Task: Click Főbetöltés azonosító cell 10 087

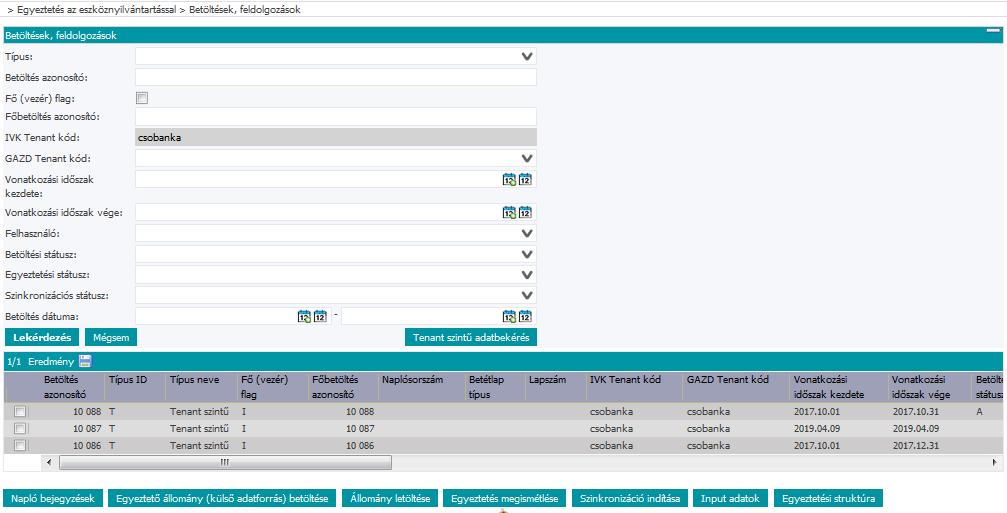Action: 360,428
